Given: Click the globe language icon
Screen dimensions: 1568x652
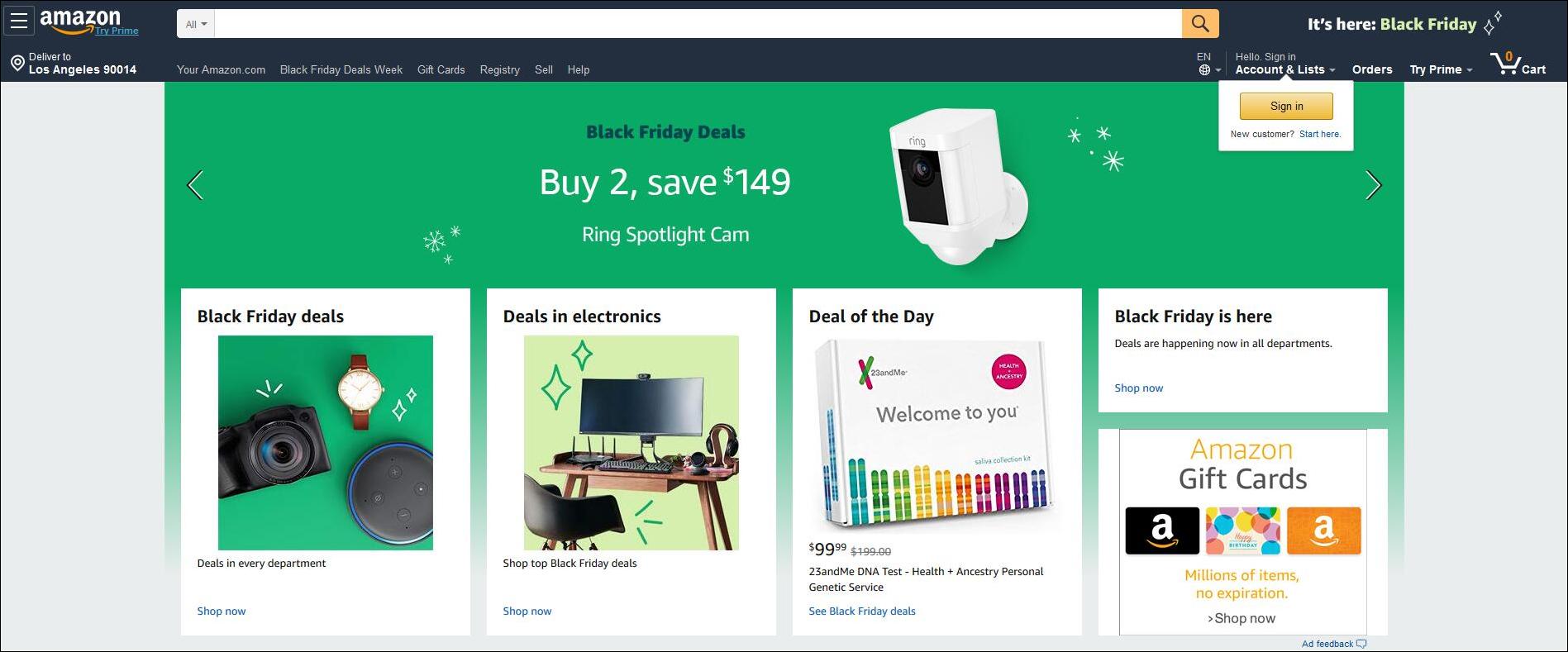Looking at the screenshot, I should pos(1205,70).
